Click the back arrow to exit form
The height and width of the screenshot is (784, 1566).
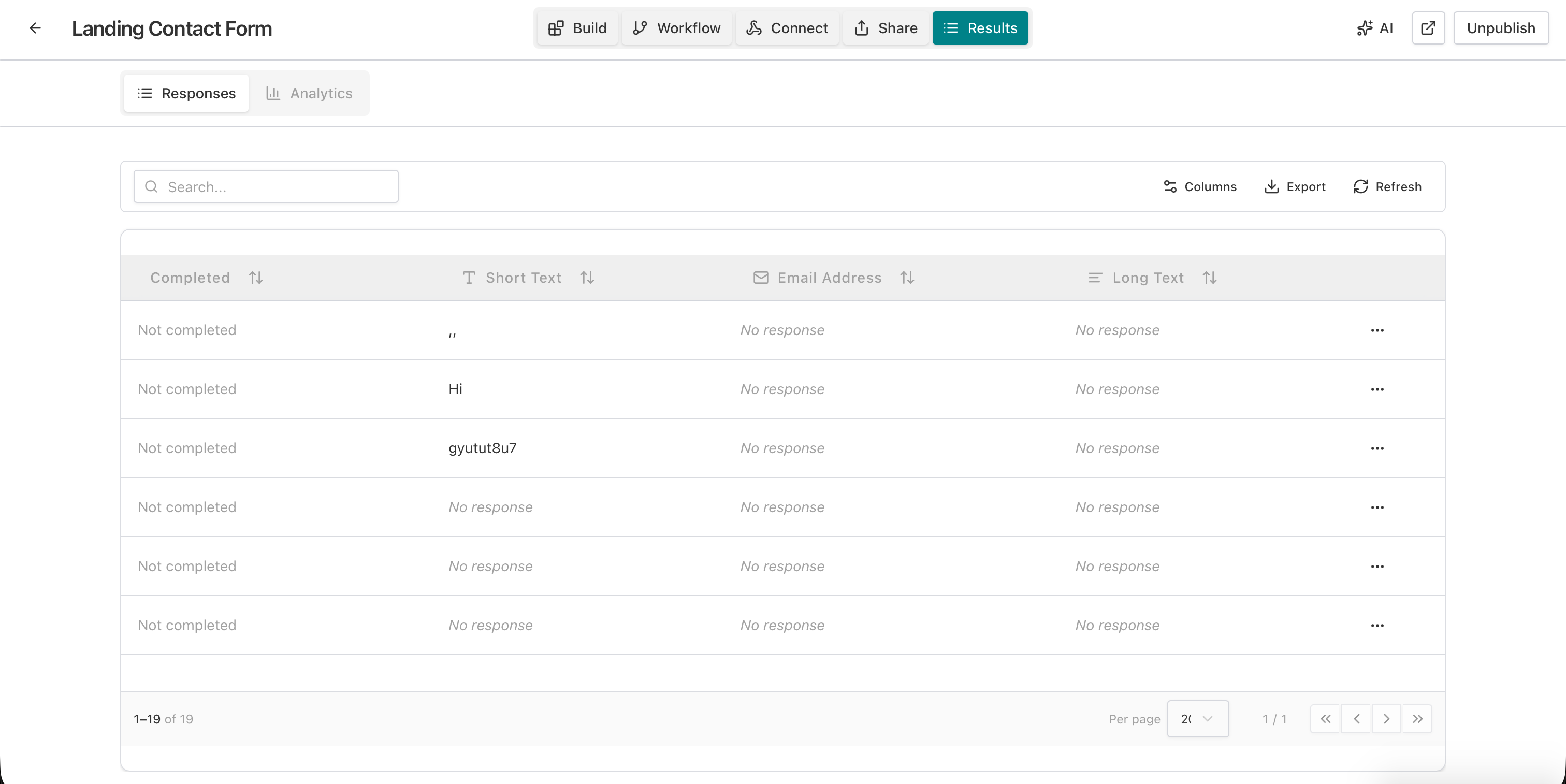pos(35,28)
